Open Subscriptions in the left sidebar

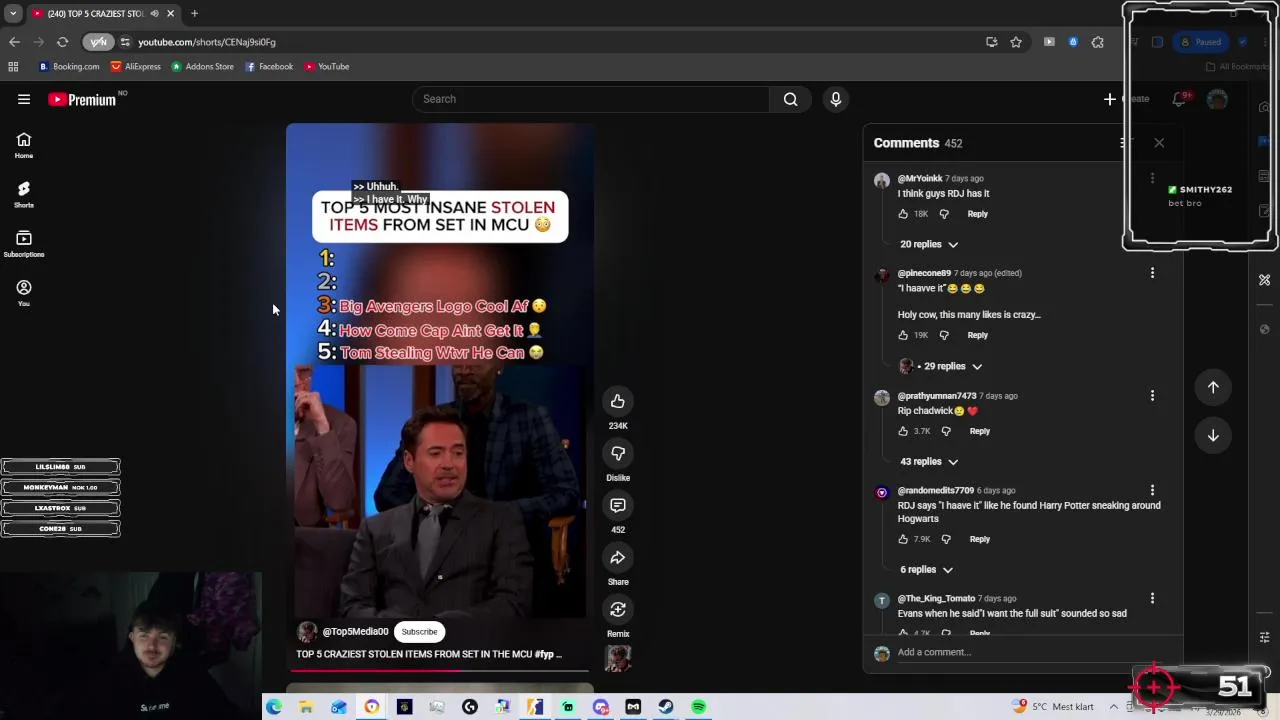point(24,243)
